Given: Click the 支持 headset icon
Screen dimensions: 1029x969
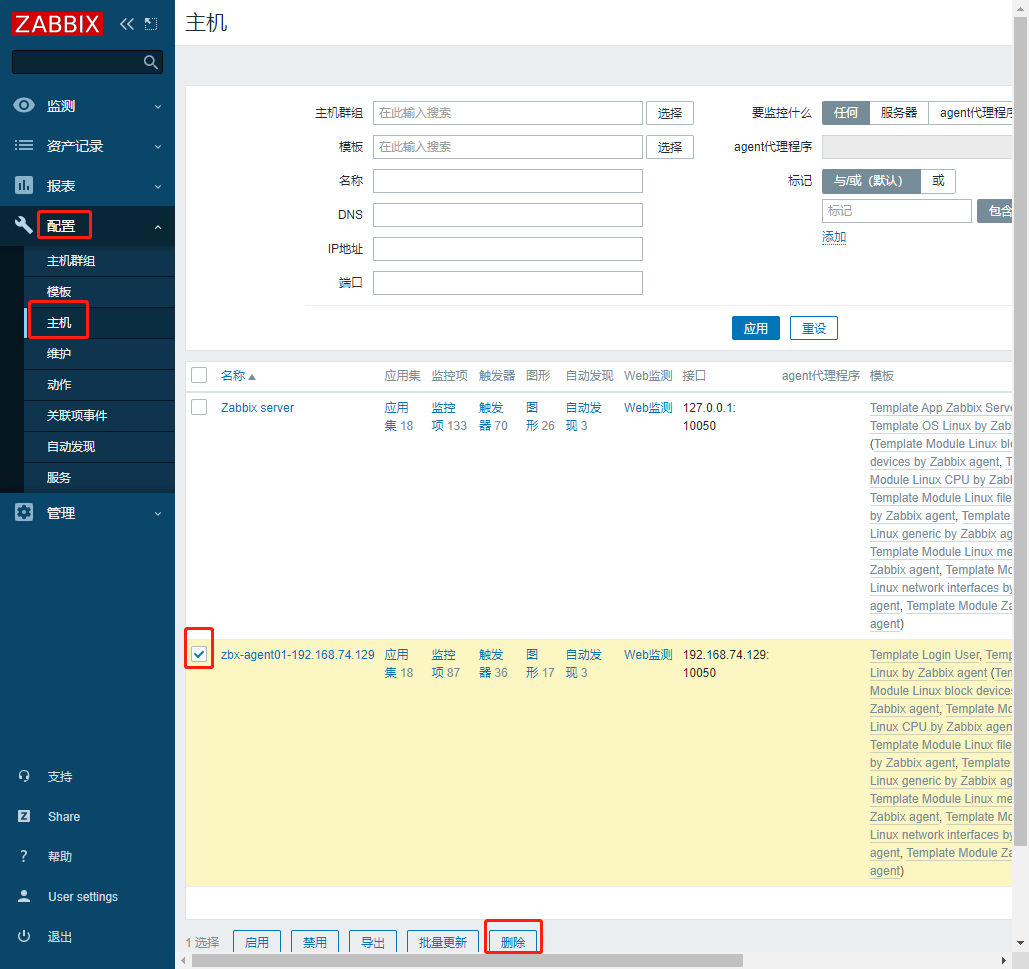Looking at the screenshot, I should 24,777.
